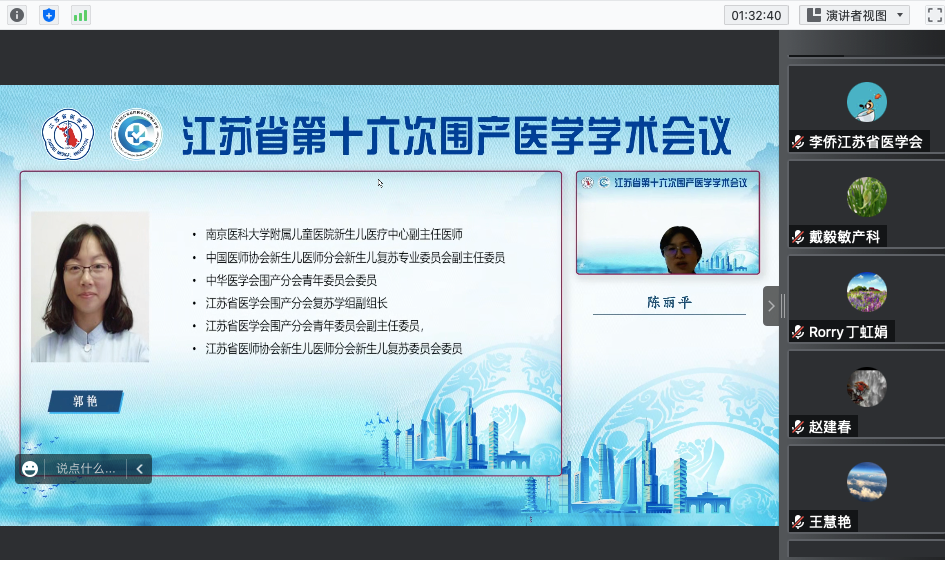The width and height of the screenshot is (945, 563).
Task: Click bullet 中华医学会围产分会青年委员会委员
Action: tap(291, 280)
